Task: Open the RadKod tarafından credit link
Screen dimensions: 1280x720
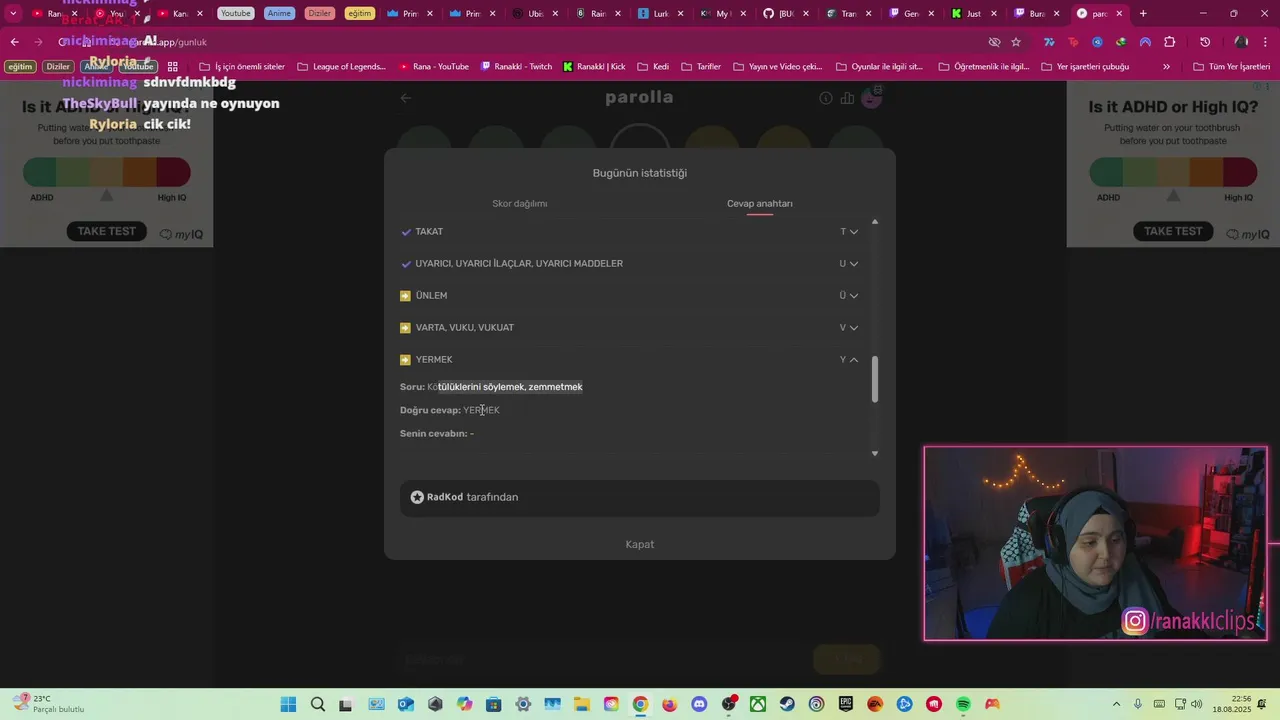Action: 640,497
